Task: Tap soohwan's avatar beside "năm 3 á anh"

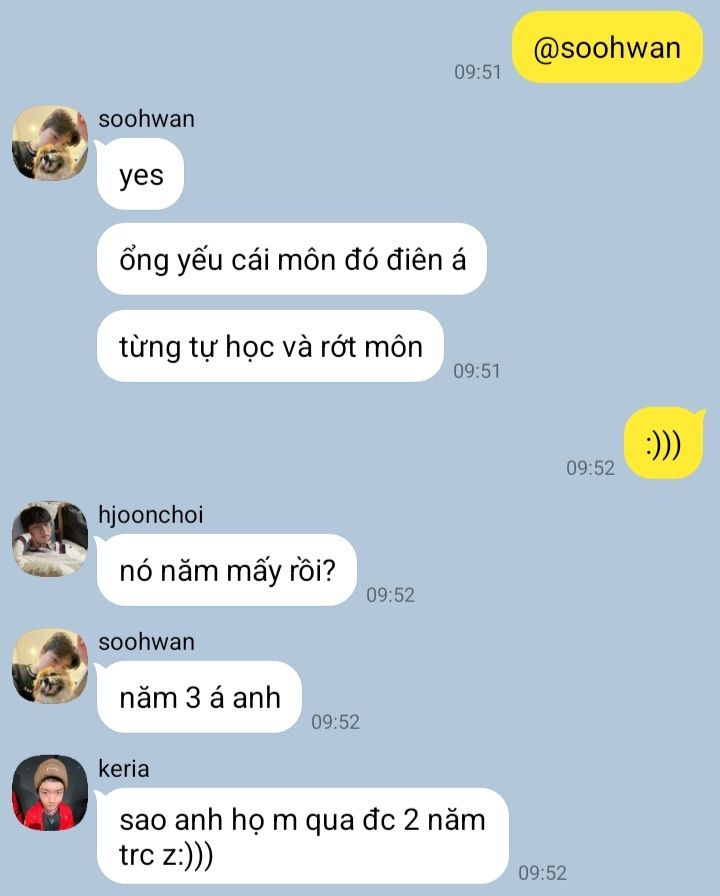Action: pyautogui.click(x=50, y=666)
